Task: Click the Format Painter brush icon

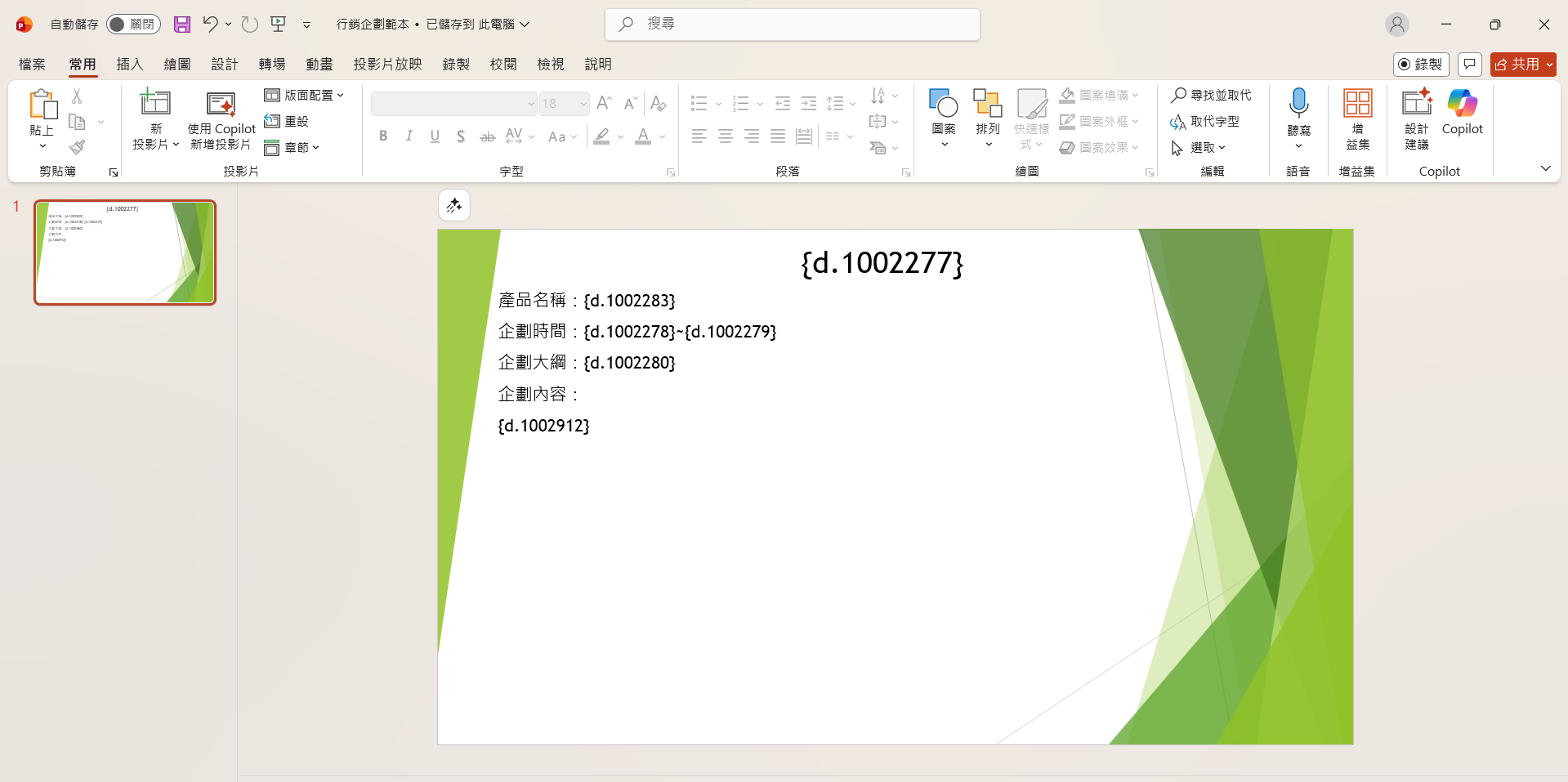Action: point(77,147)
